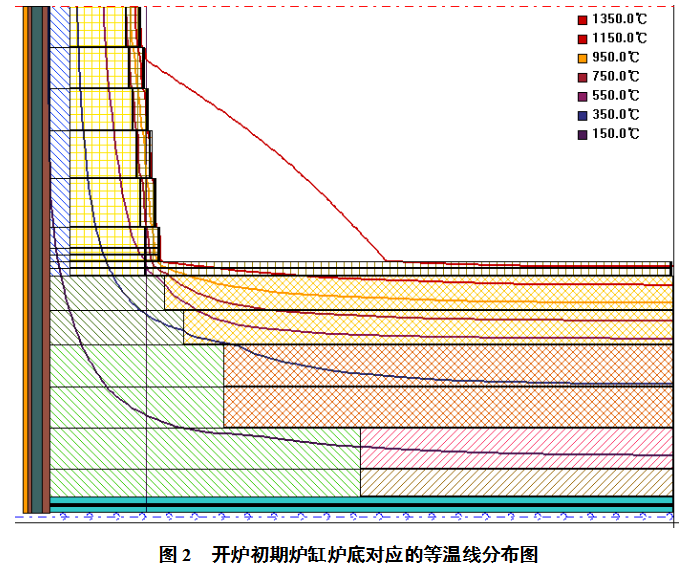Select the 150.0℃ legend label
Viewport: 698px width, 572px height.
pyautogui.click(x=616, y=134)
